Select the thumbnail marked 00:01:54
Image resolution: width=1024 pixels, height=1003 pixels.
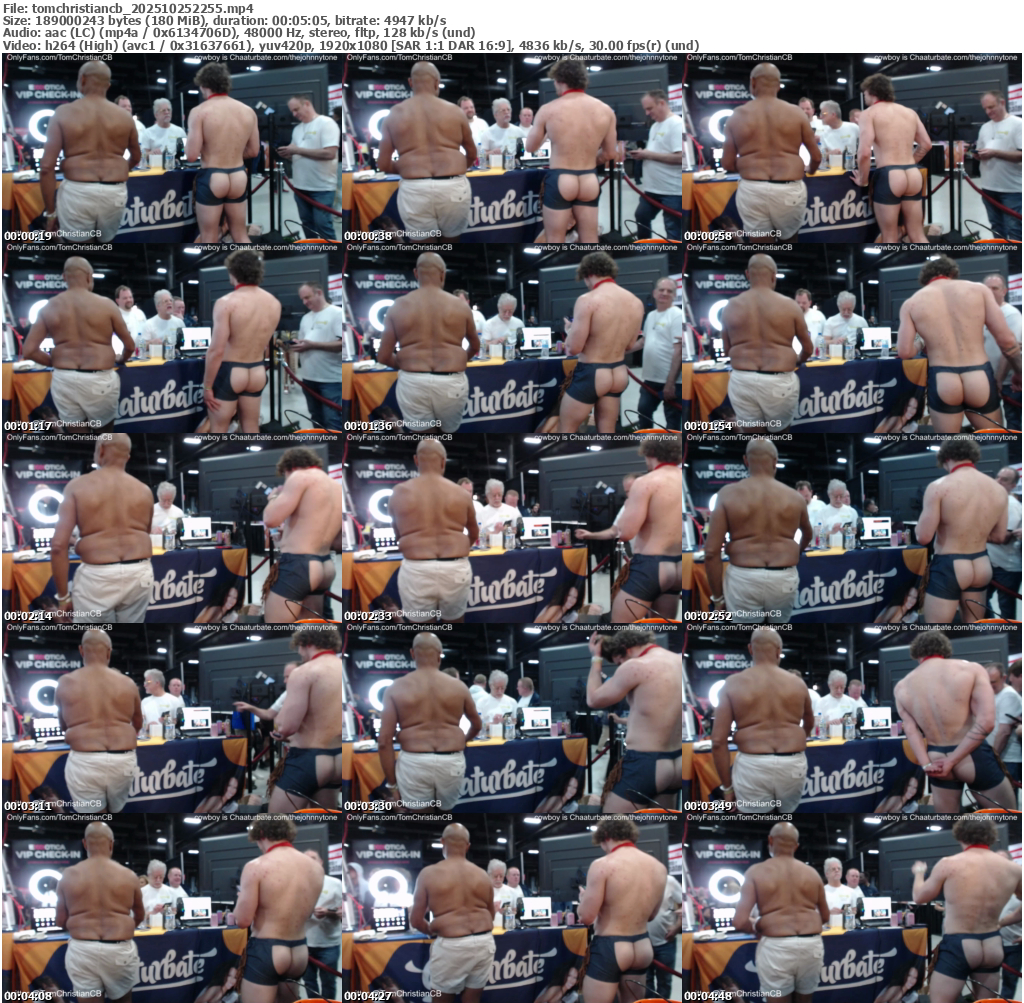852,338
